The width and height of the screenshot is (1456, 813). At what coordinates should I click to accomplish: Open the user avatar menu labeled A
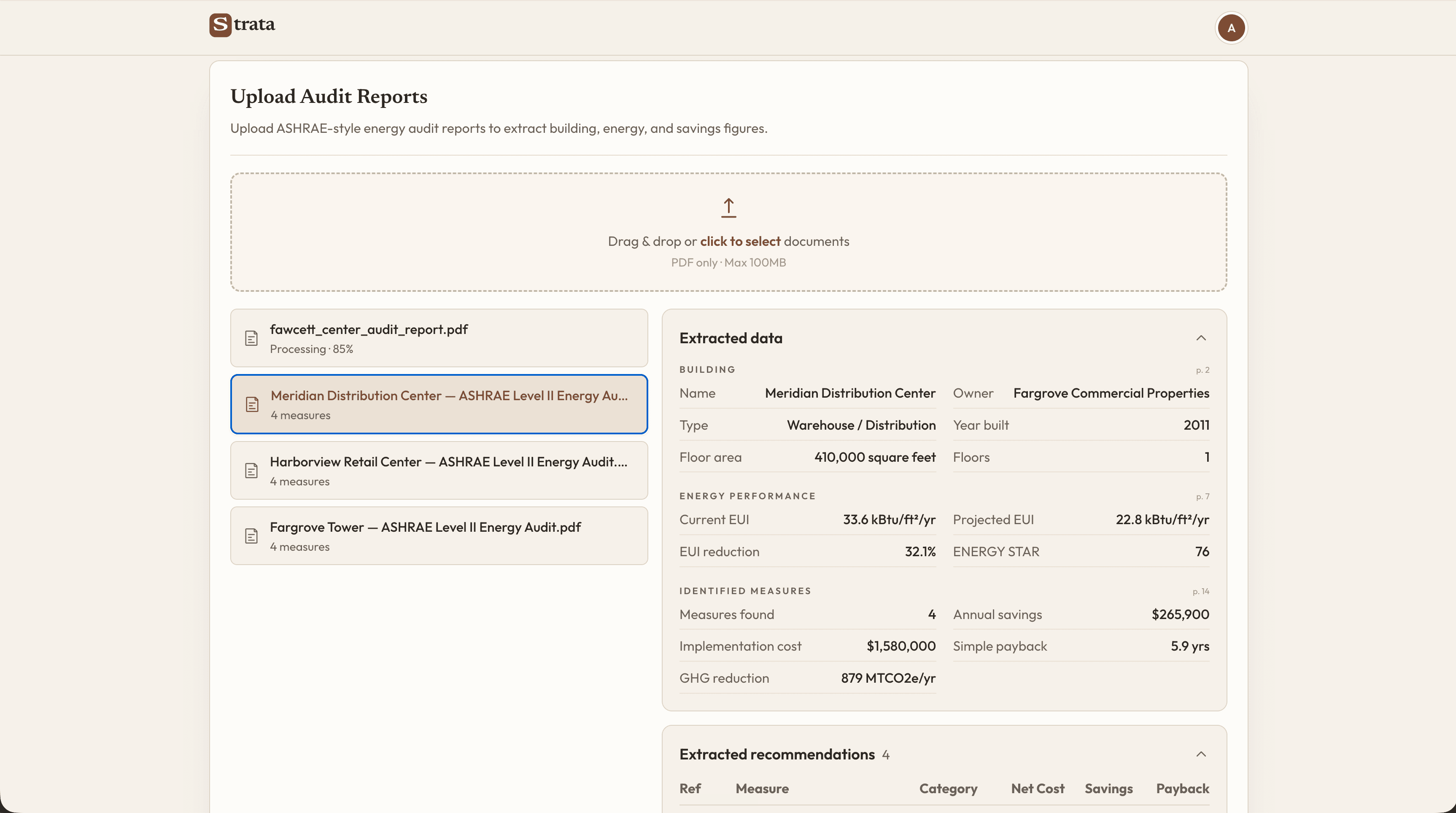[x=1231, y=28]
